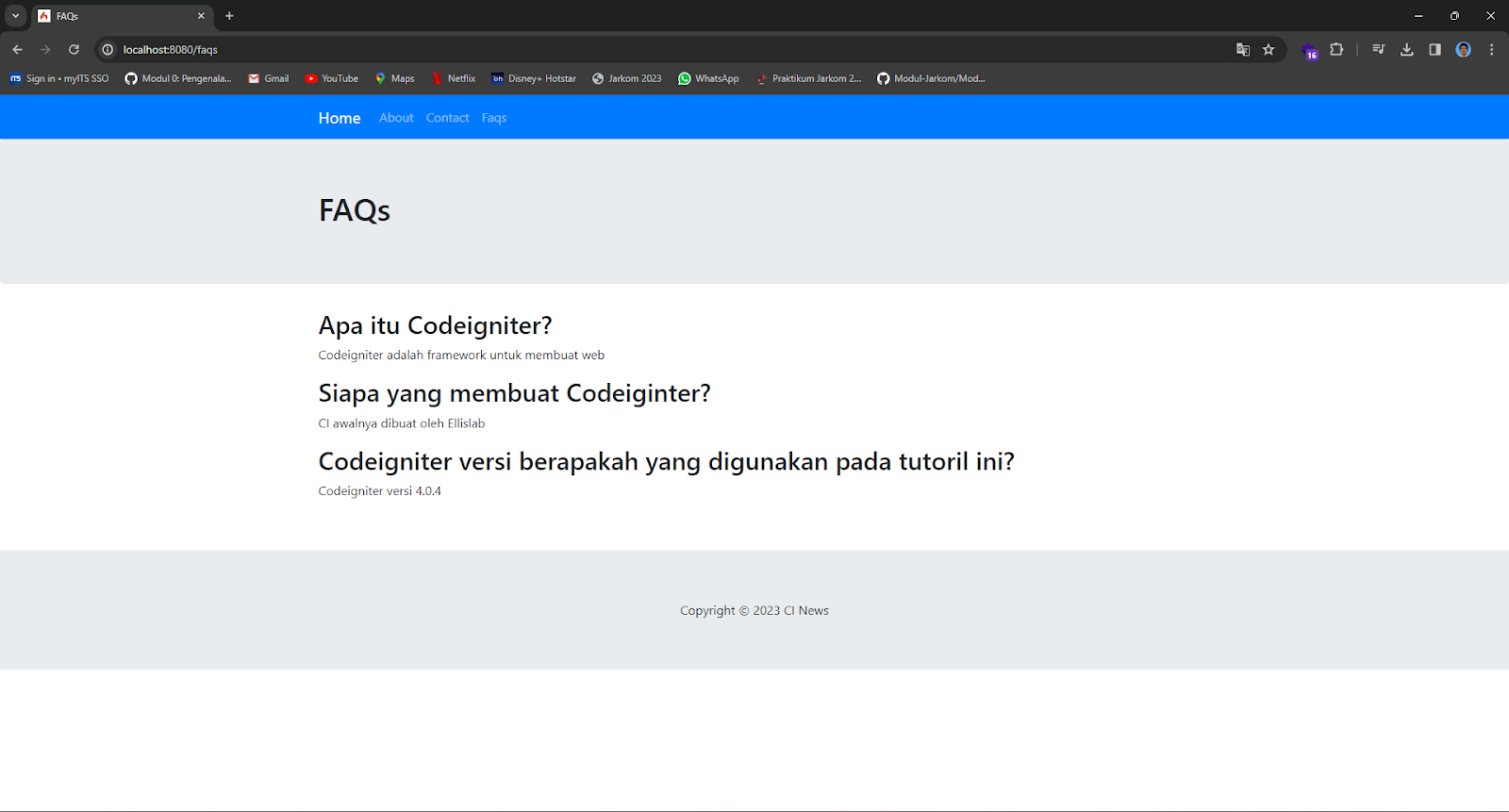Viewport: 1509px width, 812px height.
Task: Open the purple extension with badge 16
Action: tap(1310, 51)
